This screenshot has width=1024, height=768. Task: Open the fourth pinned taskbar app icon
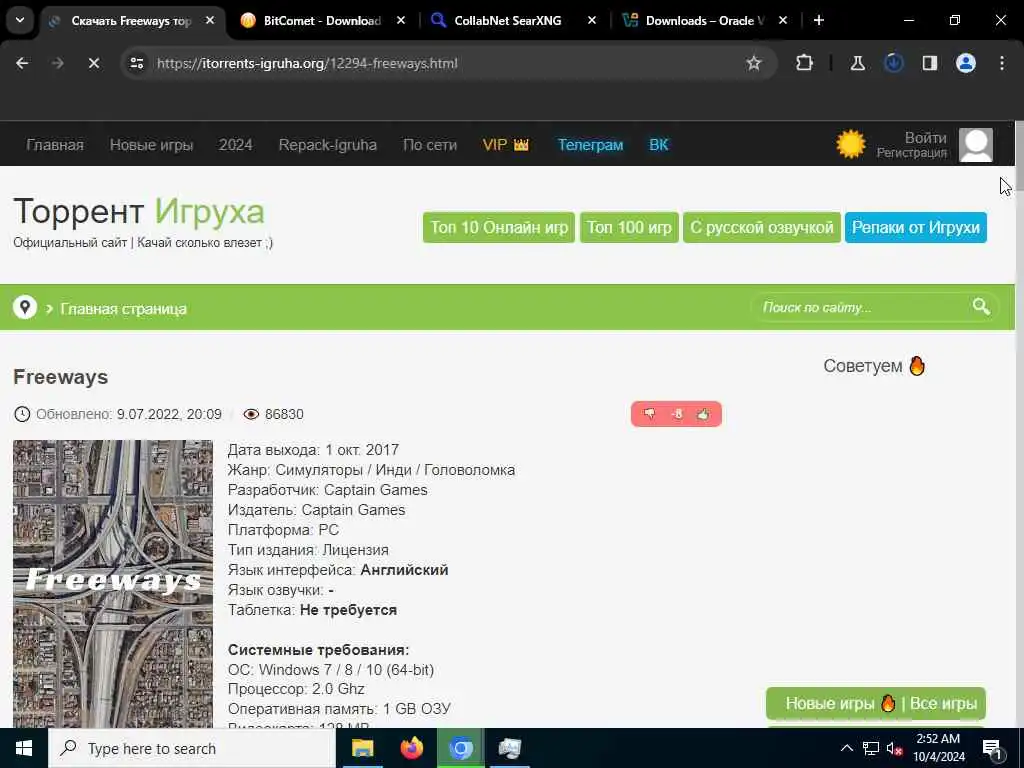pos(509,748)
